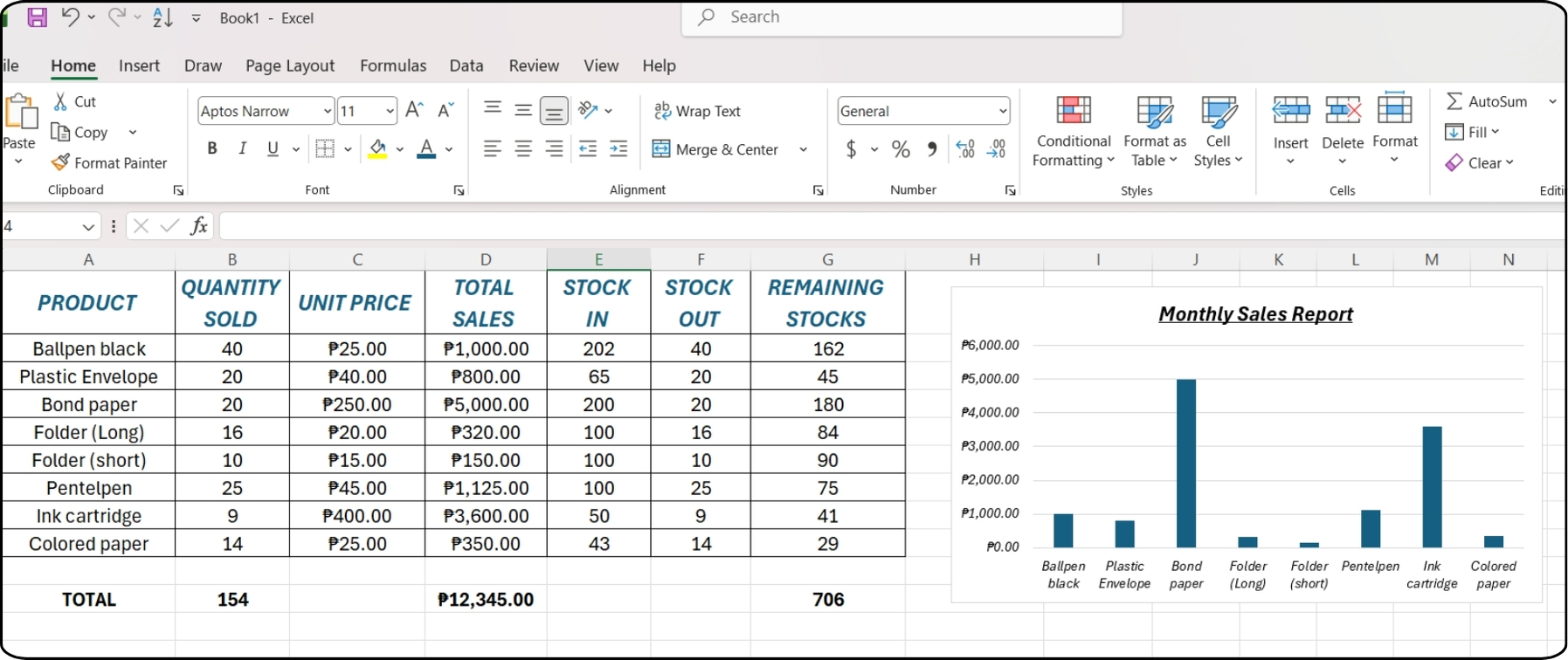Toggle Italic formatting
Image resolution: width=1568 pixels, height=660 pixels.
pos(242,148)
